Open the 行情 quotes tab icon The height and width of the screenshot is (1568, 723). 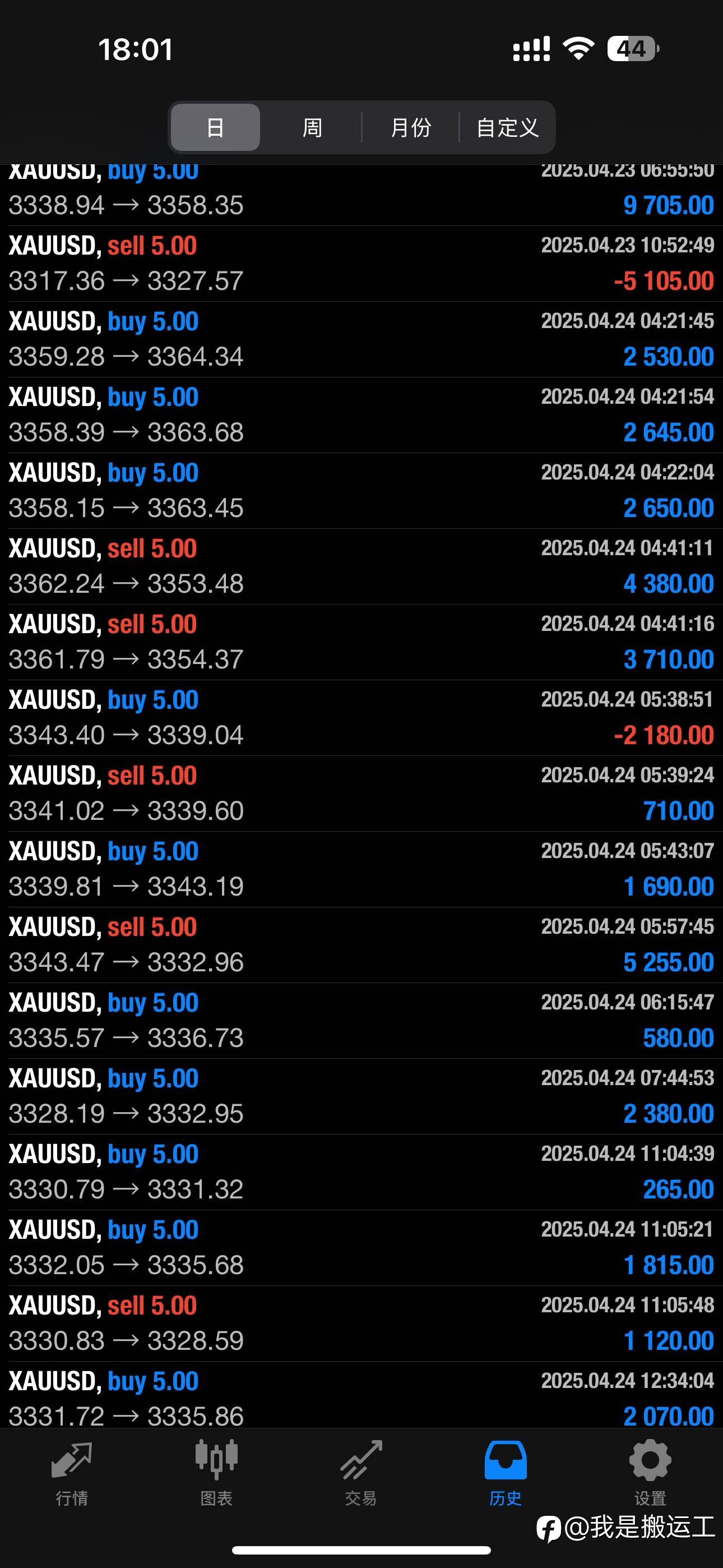tap(72, 1460)
